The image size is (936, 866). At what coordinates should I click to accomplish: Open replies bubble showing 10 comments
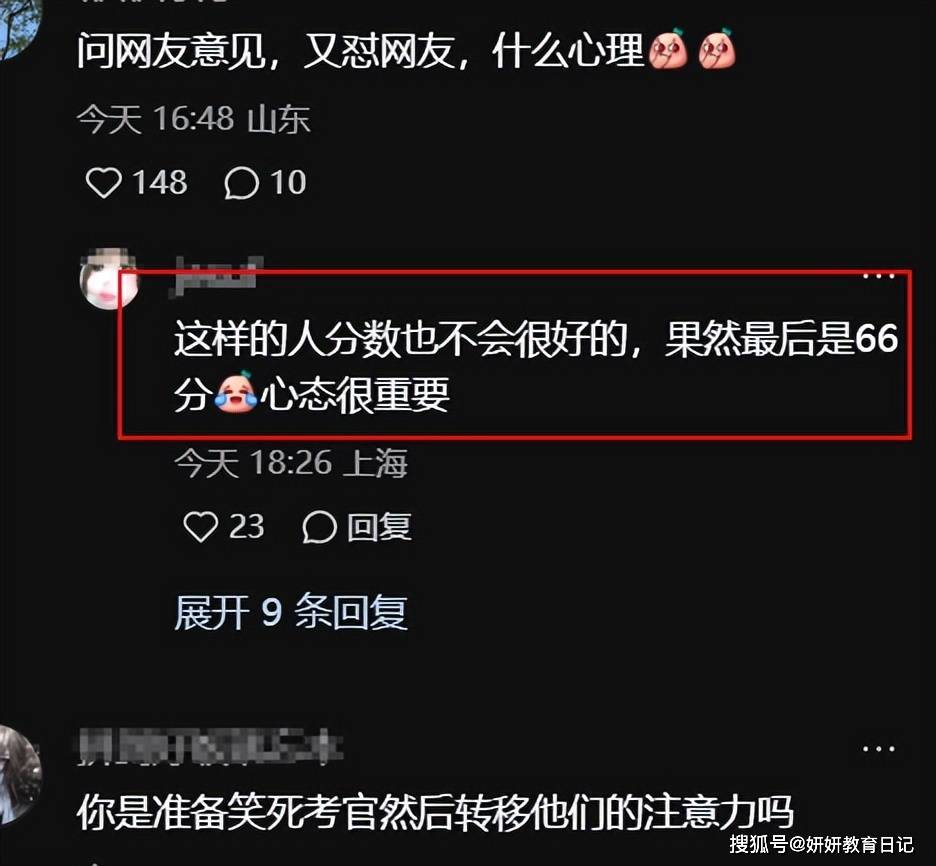(241, 183)
